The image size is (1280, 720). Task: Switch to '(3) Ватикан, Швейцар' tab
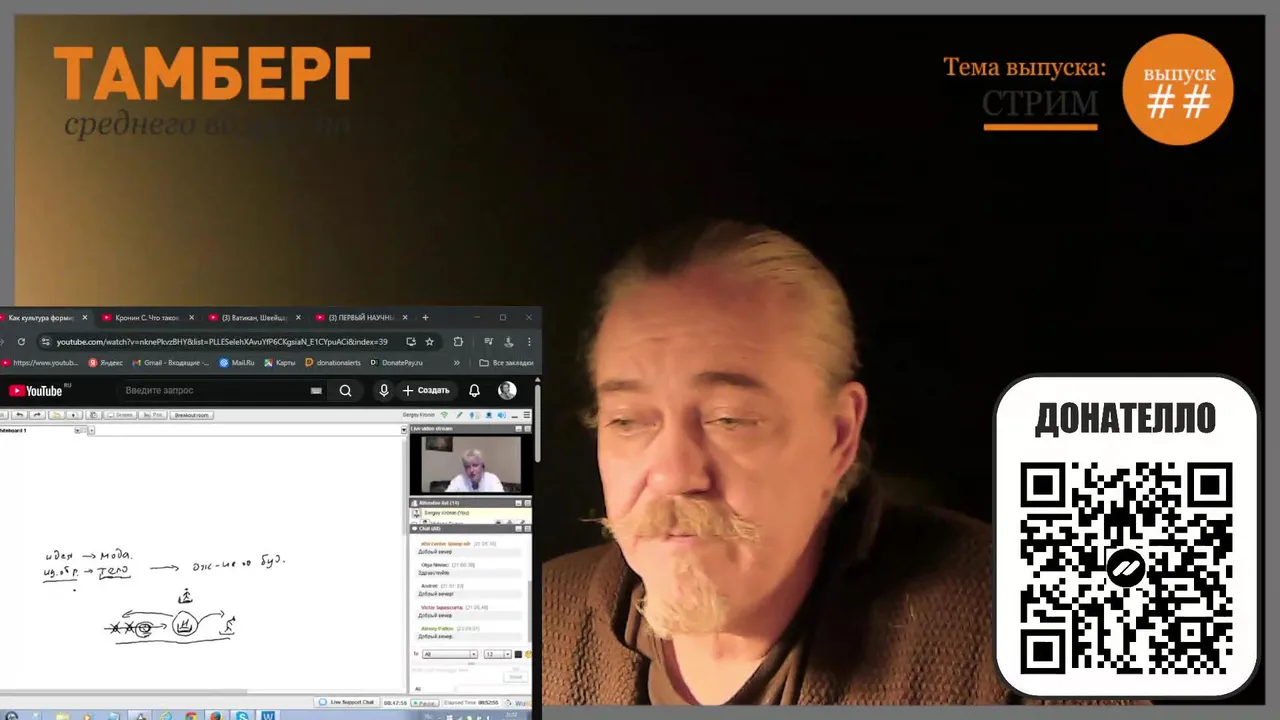point(254,317)
